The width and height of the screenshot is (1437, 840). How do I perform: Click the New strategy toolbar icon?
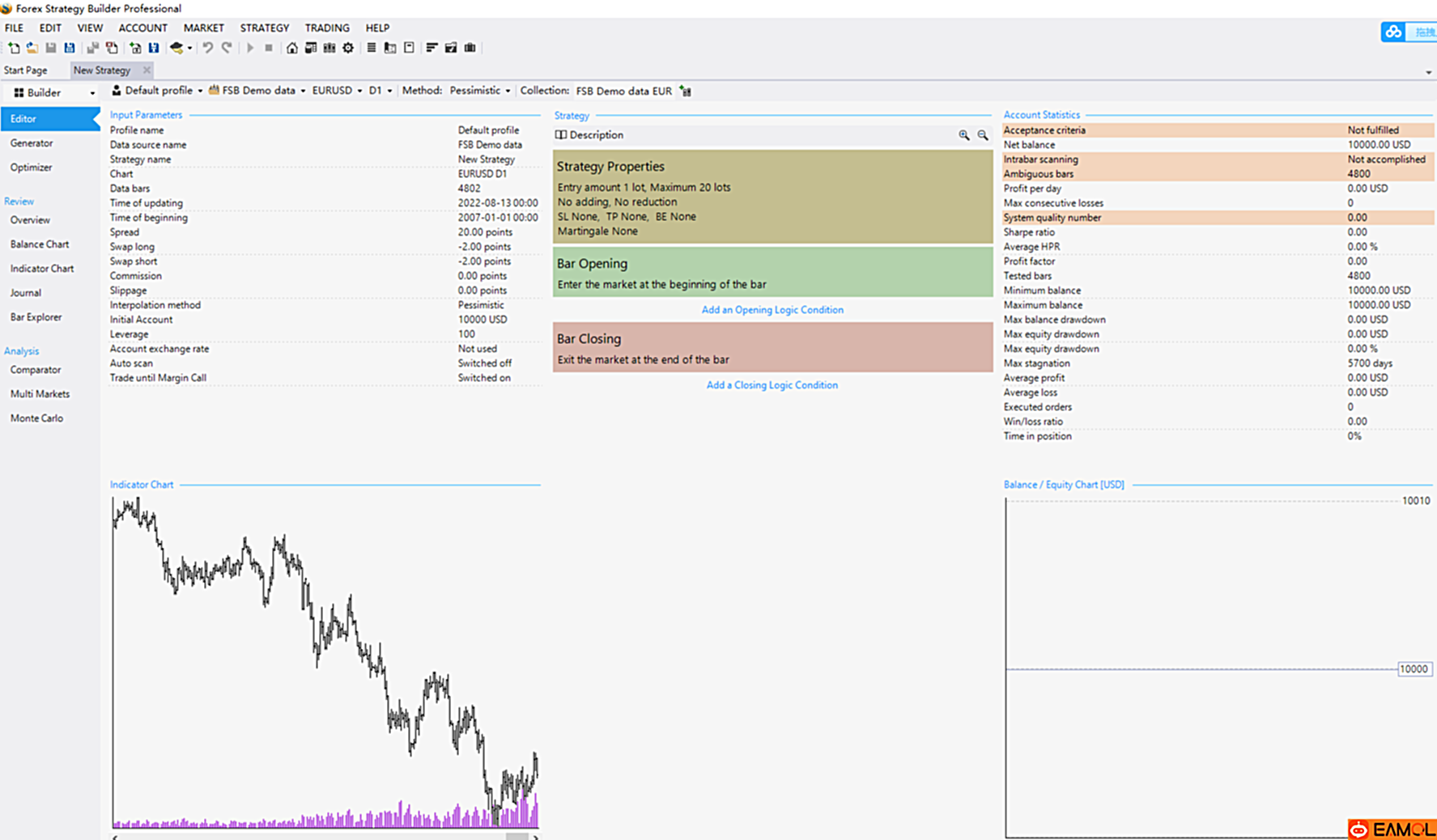14,48
